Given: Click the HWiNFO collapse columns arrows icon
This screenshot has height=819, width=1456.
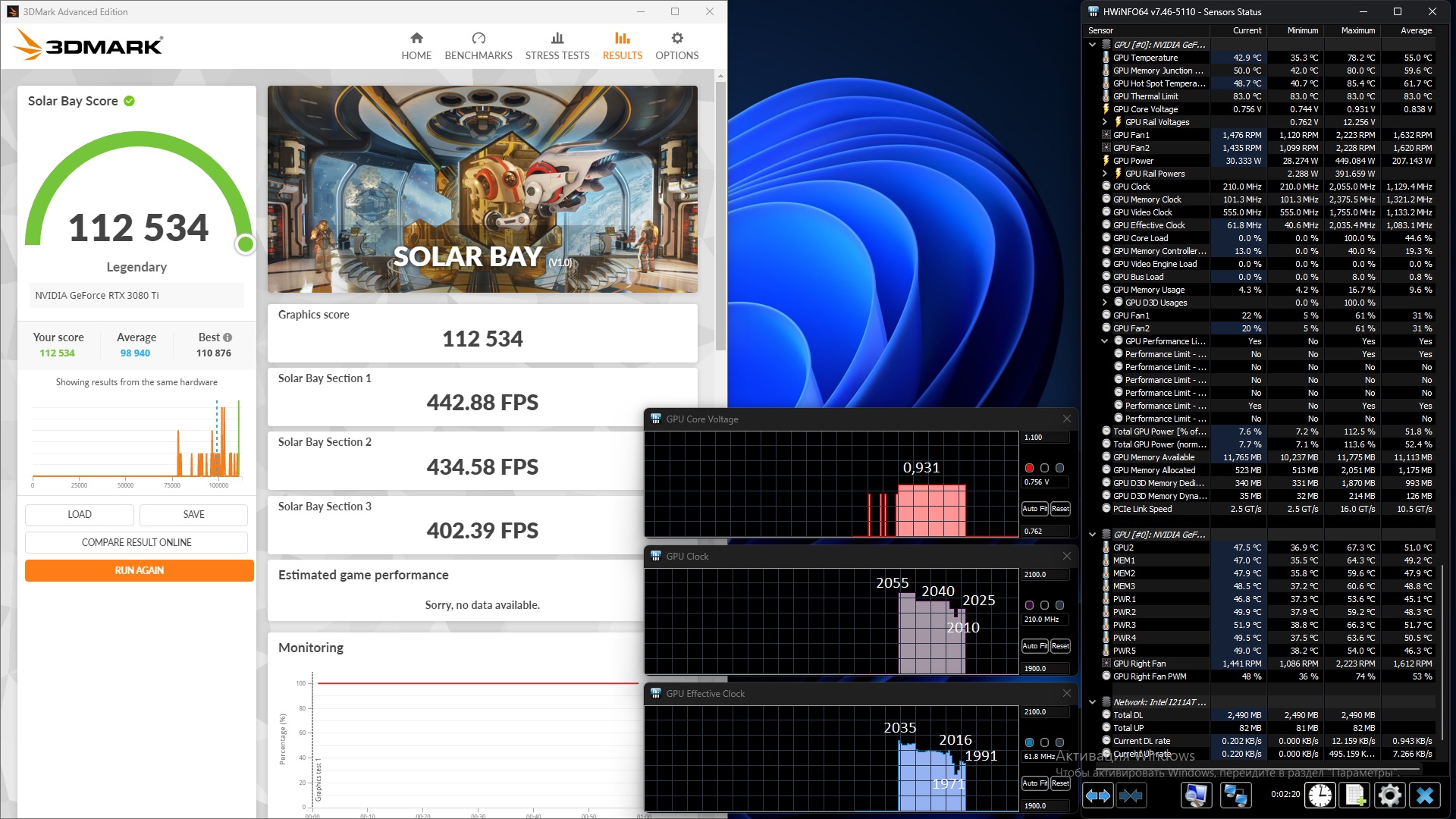Looking at the screenshot, I should [x=1131, y=795].
